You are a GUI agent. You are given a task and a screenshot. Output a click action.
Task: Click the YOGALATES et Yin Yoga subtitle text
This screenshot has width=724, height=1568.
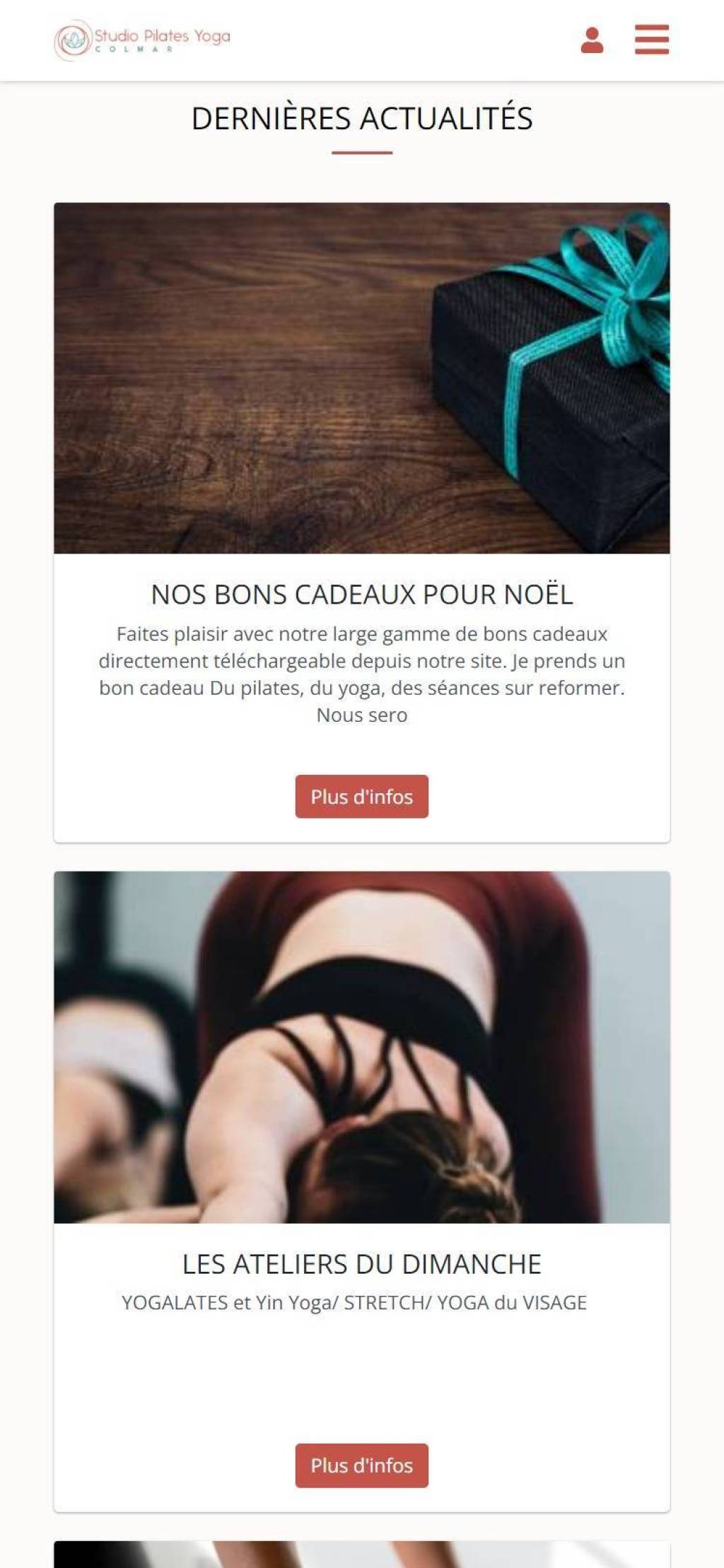(354, 1301)
